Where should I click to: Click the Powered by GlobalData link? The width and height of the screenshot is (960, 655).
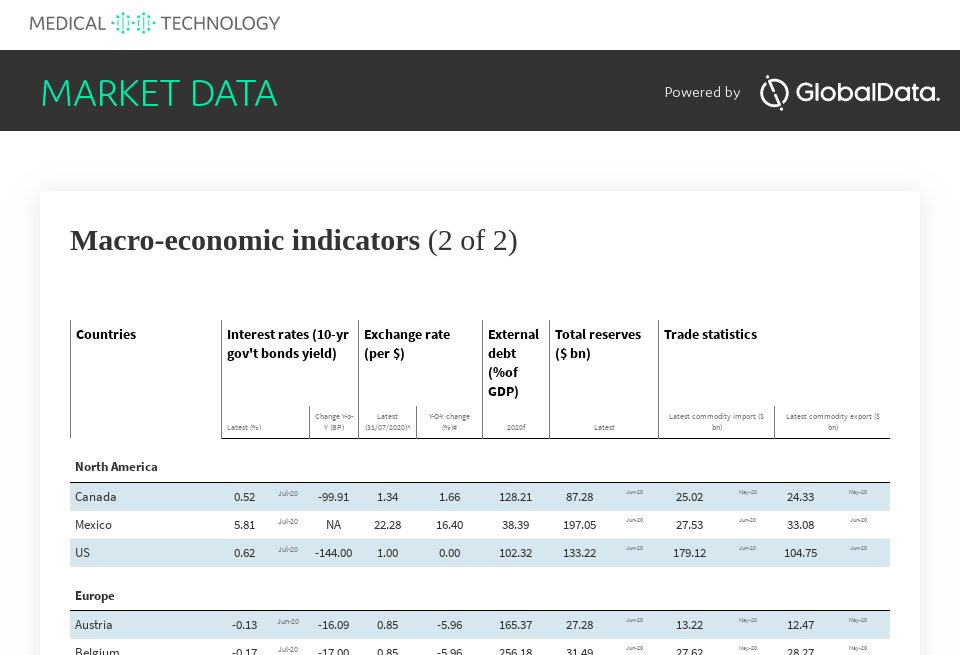pos(703,92)
